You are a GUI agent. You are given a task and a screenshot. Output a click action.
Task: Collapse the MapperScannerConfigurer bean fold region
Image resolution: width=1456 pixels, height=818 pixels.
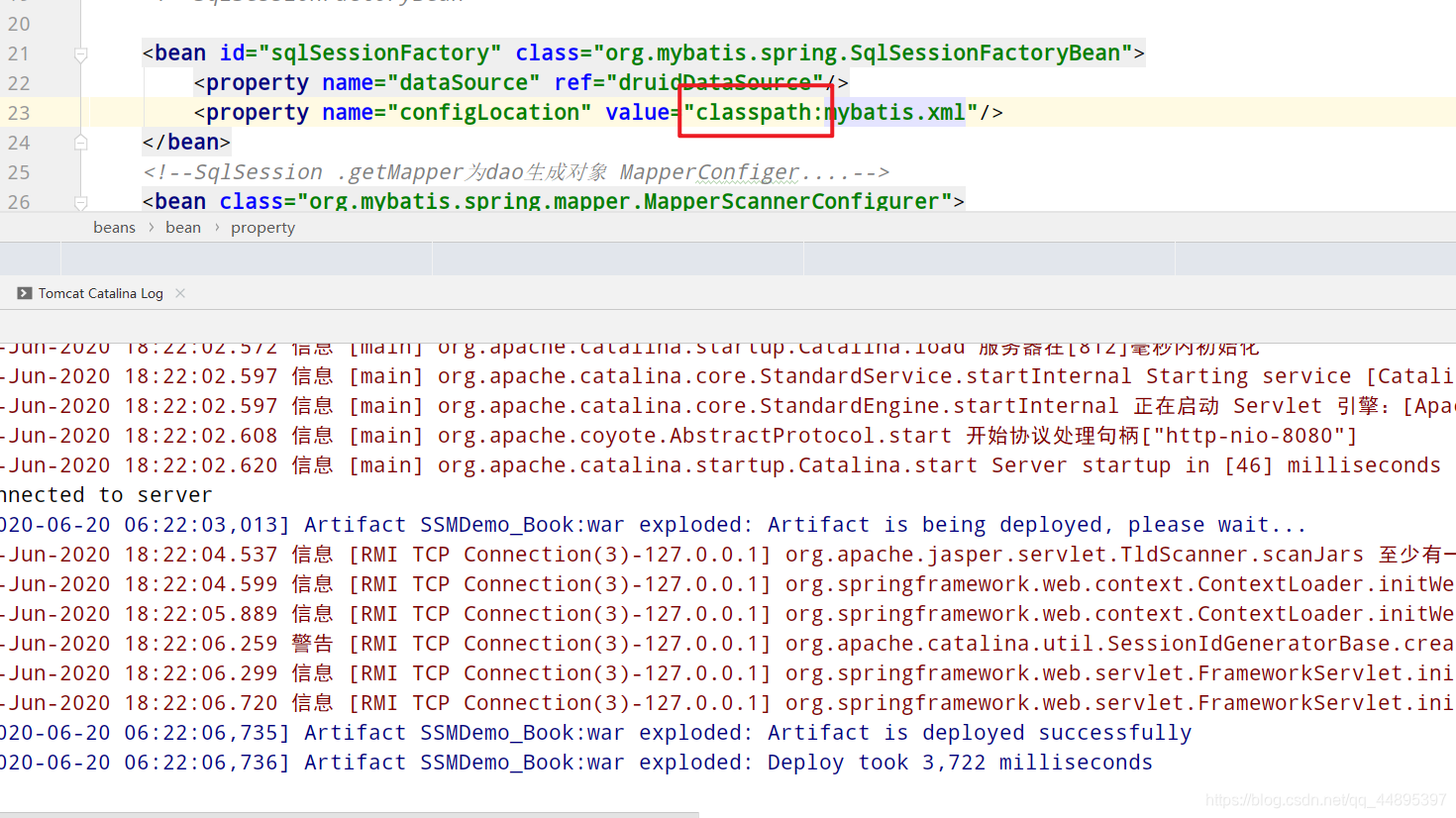(x=80, y=203)
